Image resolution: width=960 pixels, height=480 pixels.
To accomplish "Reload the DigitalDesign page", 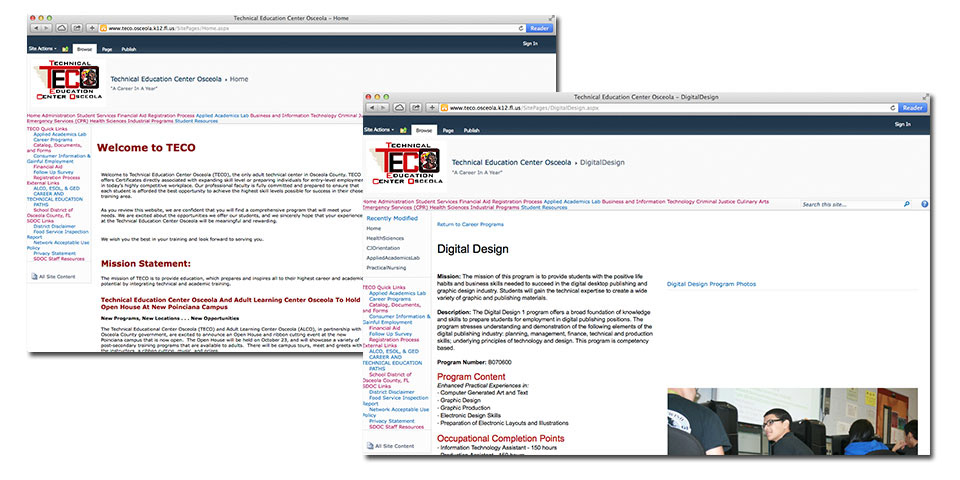I will (x=893, y=108).
